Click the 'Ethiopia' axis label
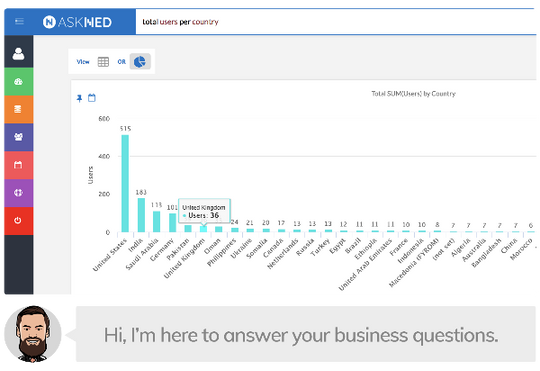This screenshot has width=540, height=371. click(365, 249)
